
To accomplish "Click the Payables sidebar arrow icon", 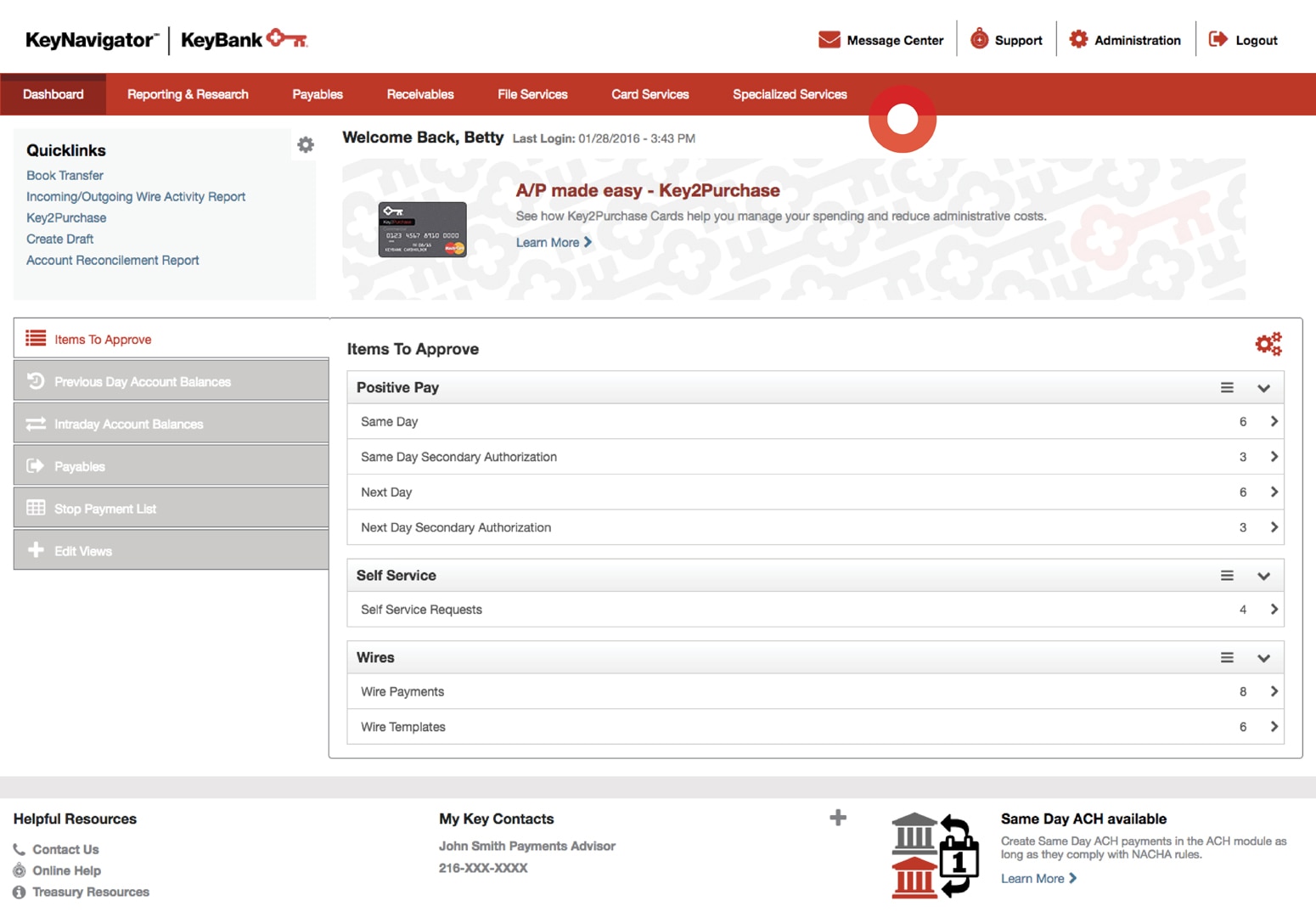I will click(x=36, y=465).
